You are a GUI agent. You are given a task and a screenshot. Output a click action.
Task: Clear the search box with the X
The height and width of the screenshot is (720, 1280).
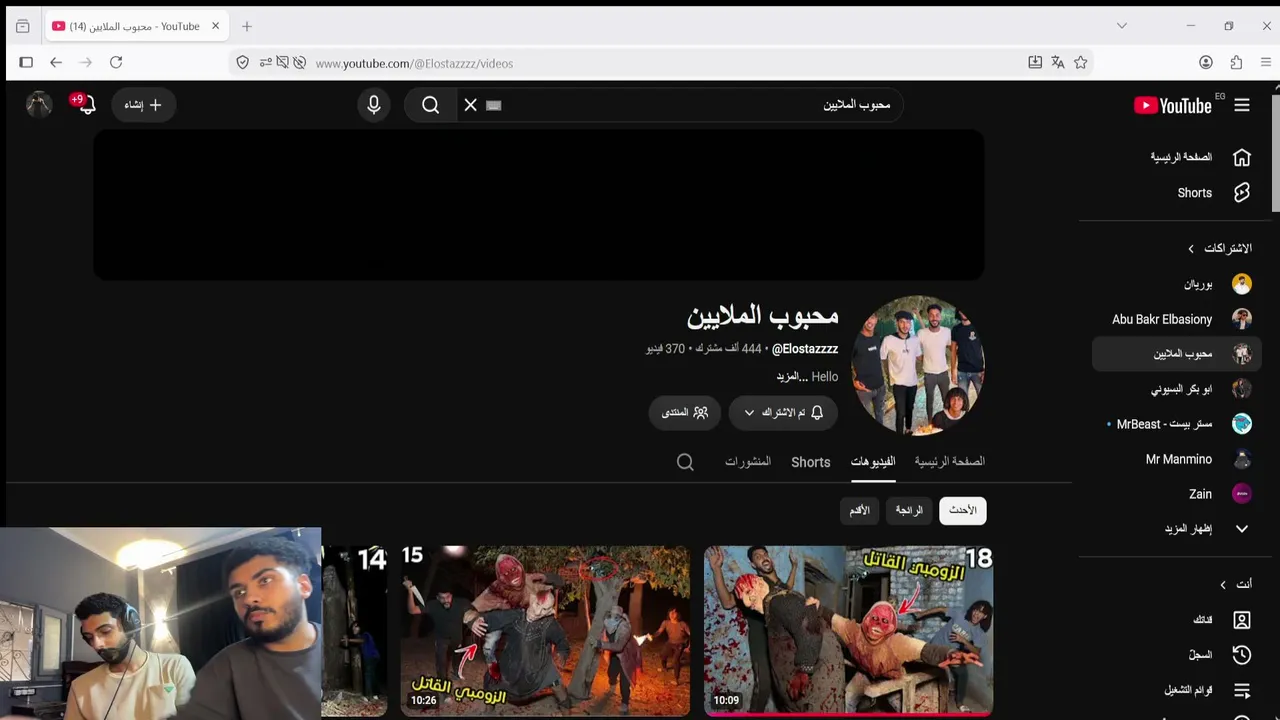point(471,105)
